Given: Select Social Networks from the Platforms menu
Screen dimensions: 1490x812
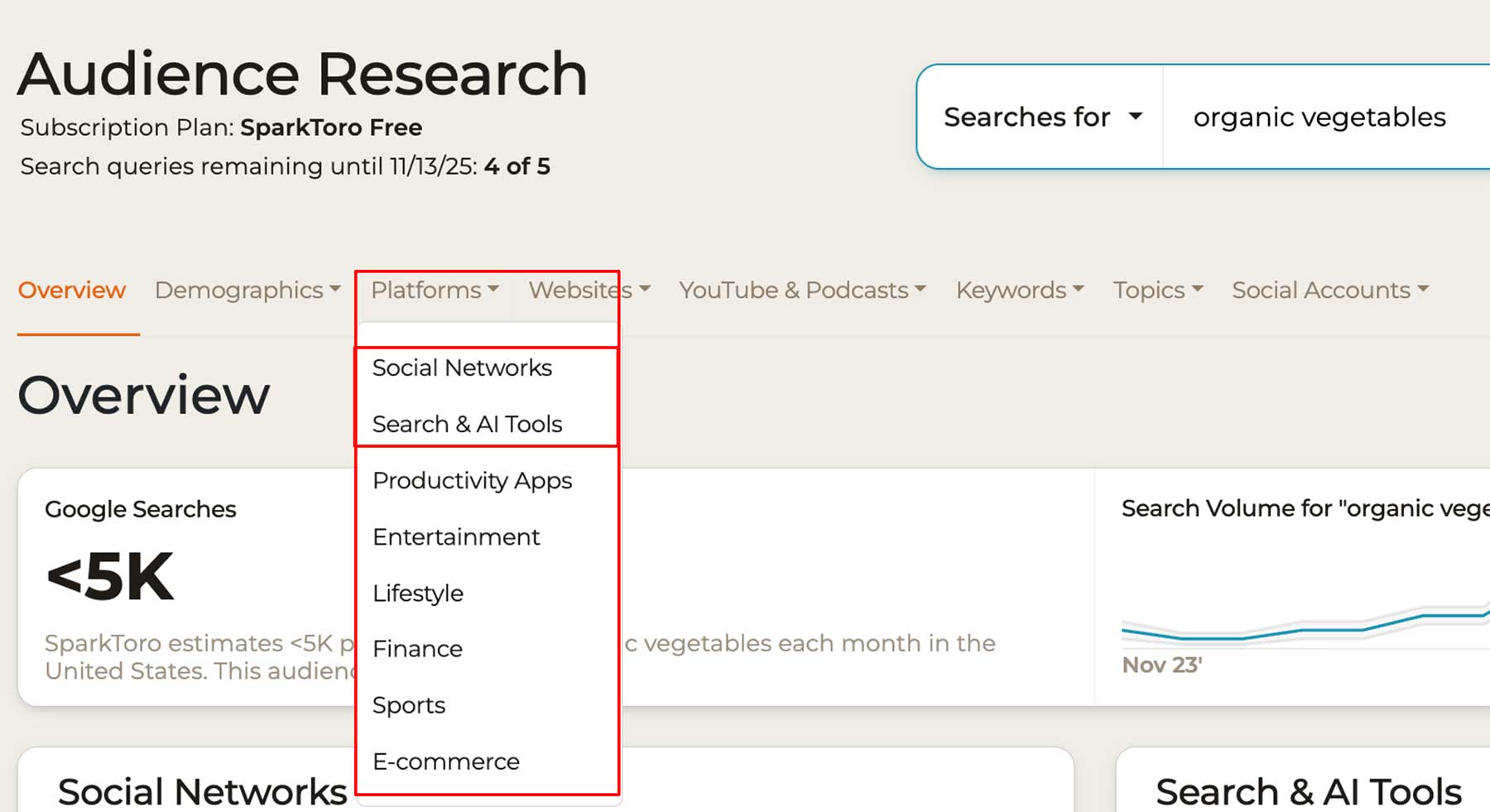Looking at the screenshot, I should [x=463, y=368].
